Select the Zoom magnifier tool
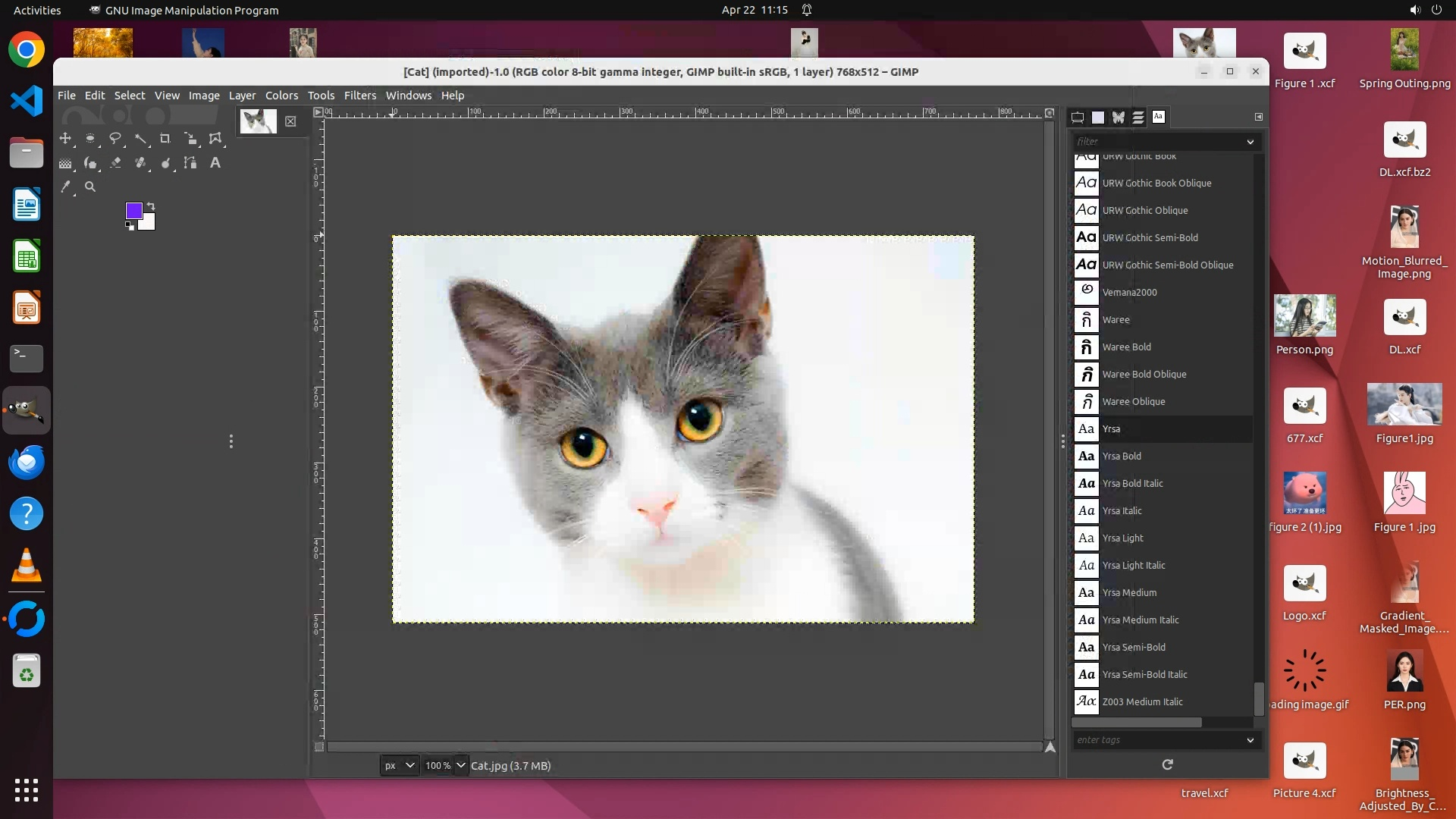The width and height of the screenshot is (1456, 819). click(90, 187)
